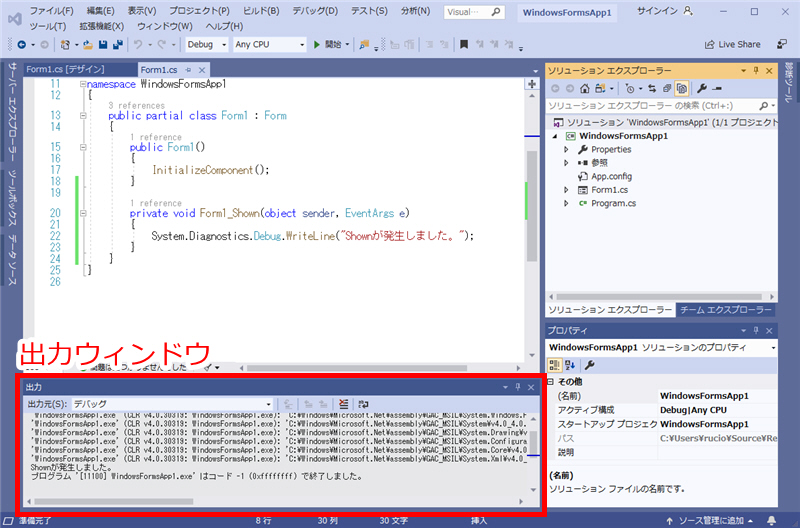
Task: Open the 編集(E) menu
Action: point(100,11)
